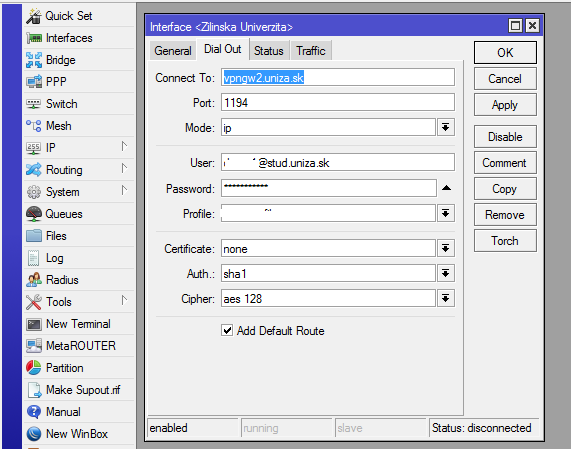Click the Connect To input field
This screenshot has height=449, width=571.
pos(338,78)
